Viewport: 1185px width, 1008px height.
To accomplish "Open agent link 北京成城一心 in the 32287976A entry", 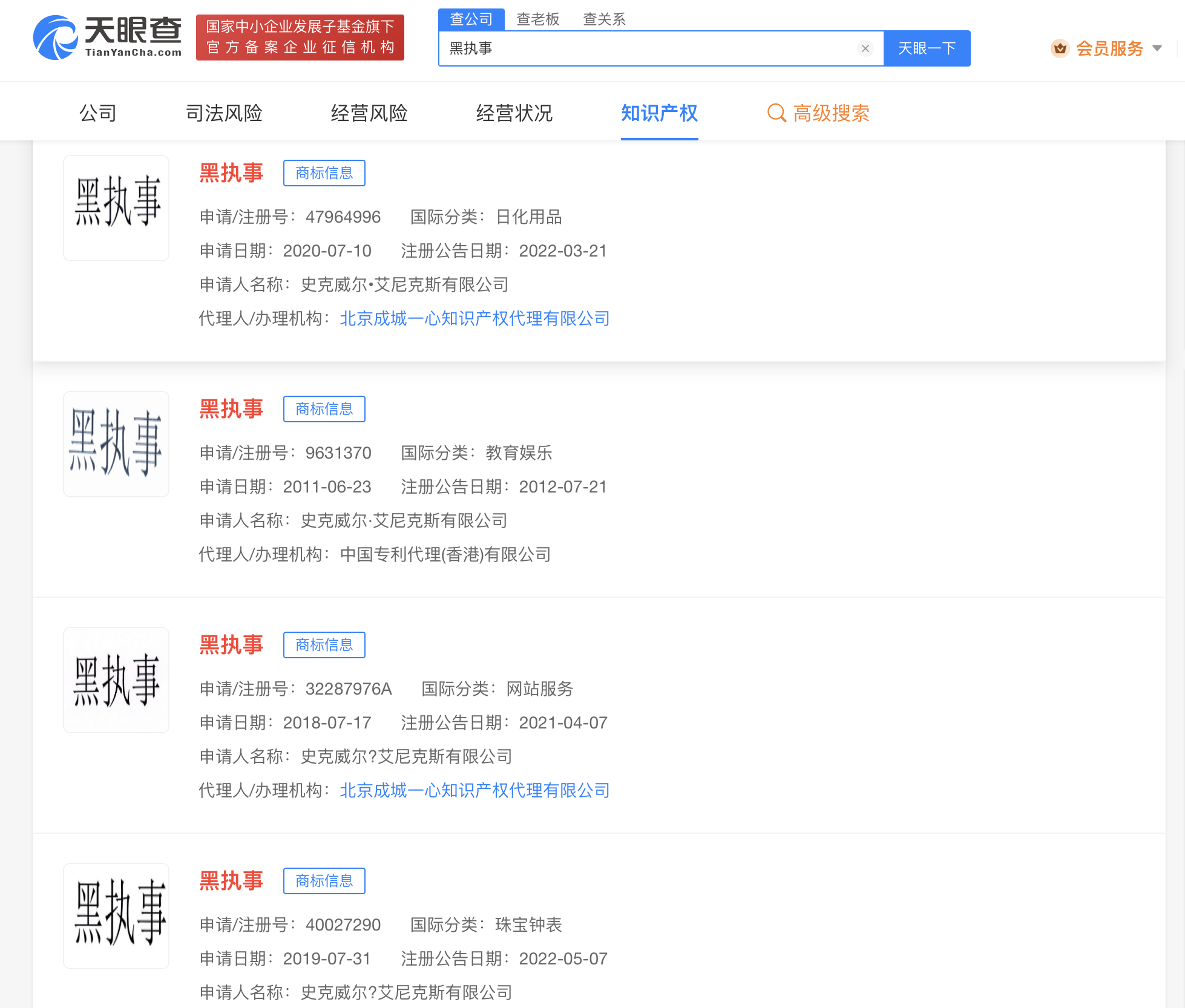I will 475,790.
